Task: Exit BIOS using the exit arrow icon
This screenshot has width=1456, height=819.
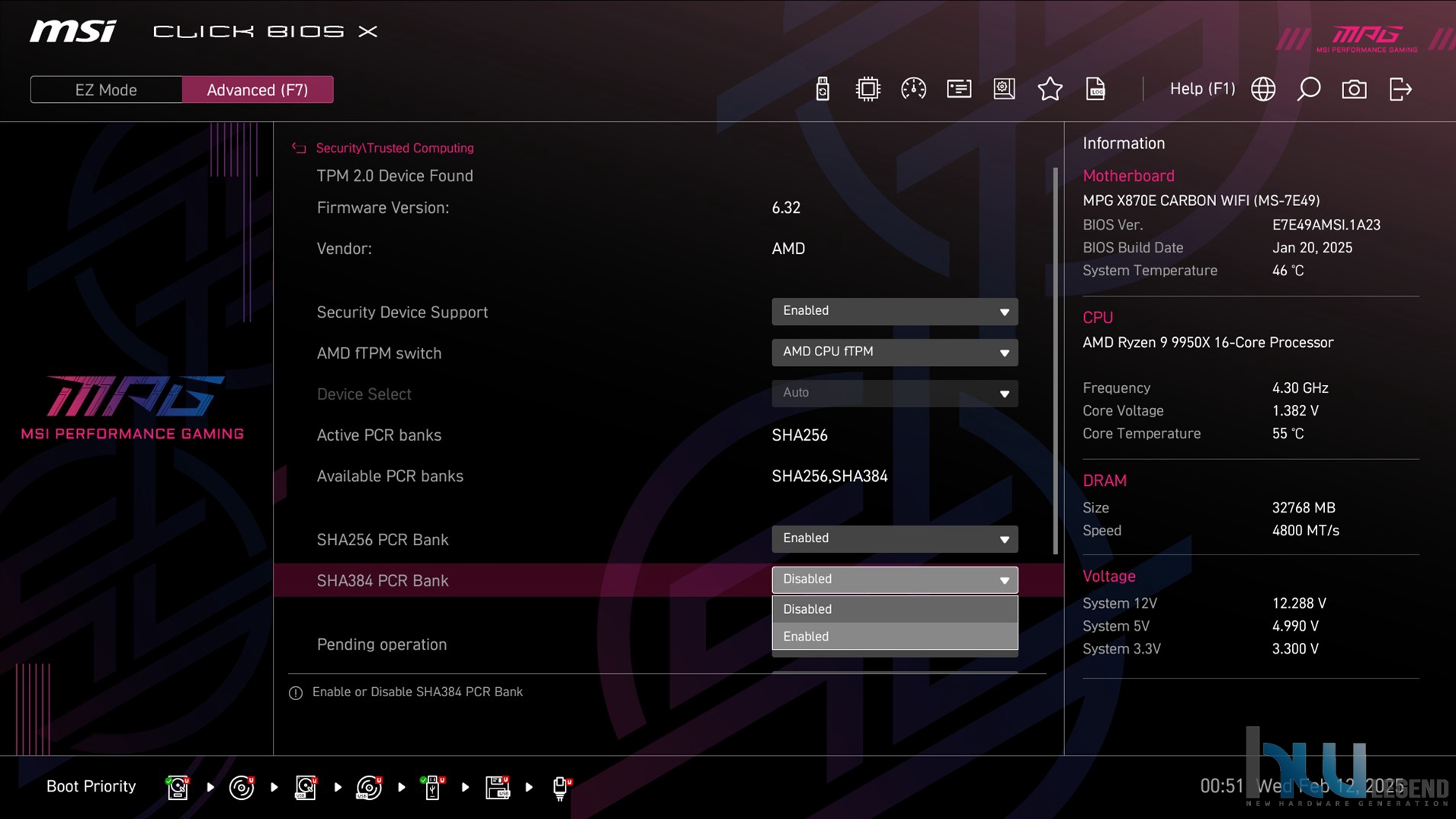Action: pos(1400,89)
